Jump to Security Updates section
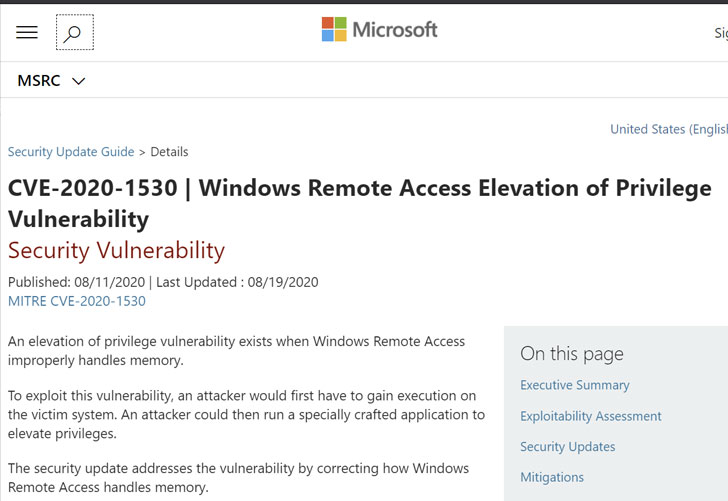The image size is (728, 501). pyautogui.click(x=567, y=447)
